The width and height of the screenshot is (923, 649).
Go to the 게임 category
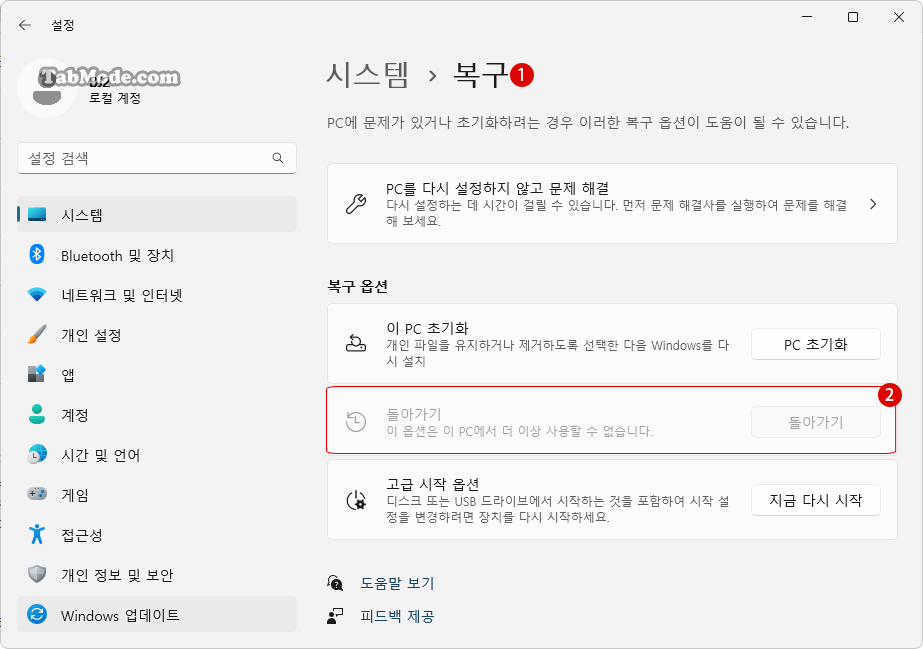[x=157, y=494]
